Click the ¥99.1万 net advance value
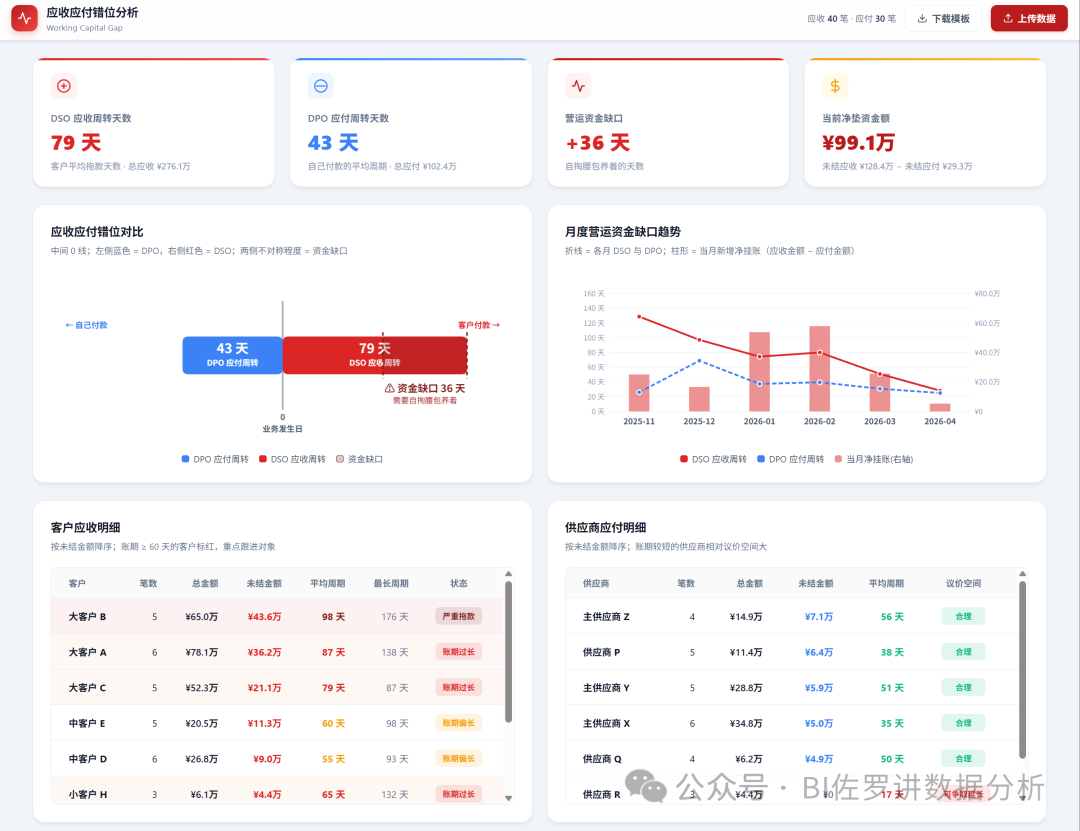This screenshot has width=1080, height=831. 858,143
